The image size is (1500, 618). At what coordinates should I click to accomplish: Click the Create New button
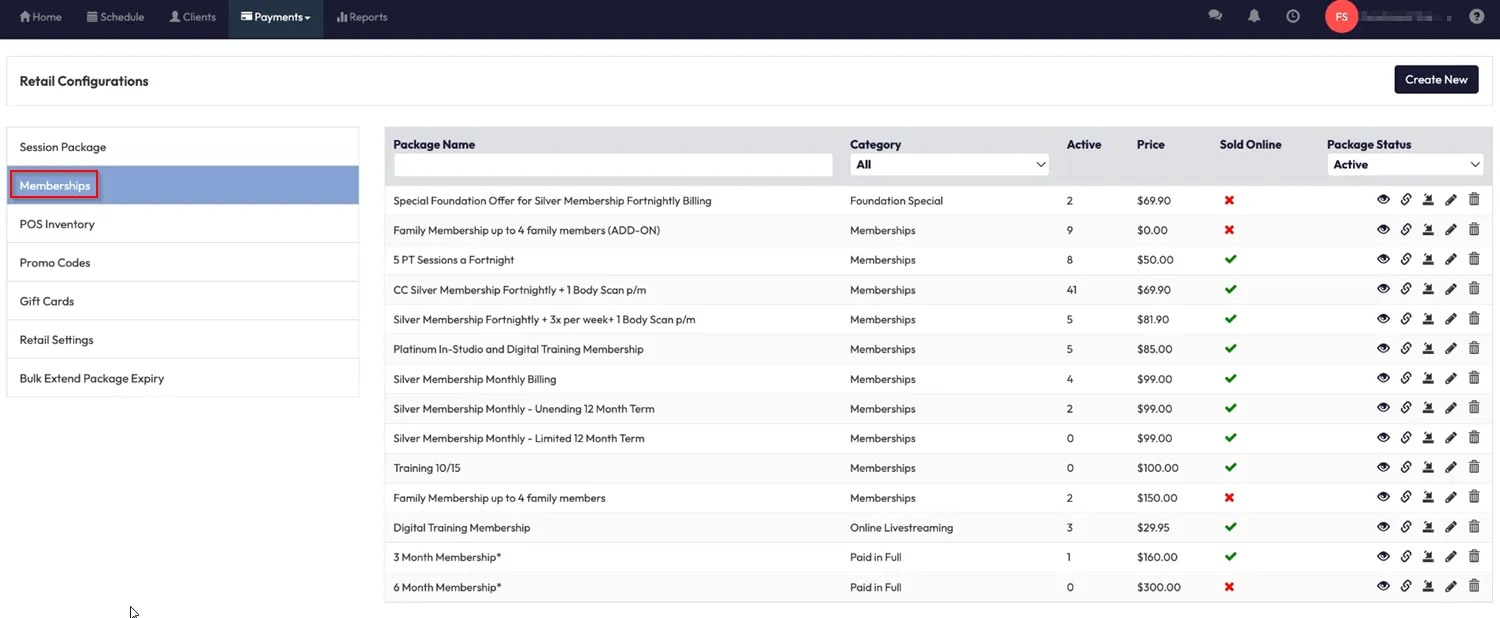(x=1436, y=80)
